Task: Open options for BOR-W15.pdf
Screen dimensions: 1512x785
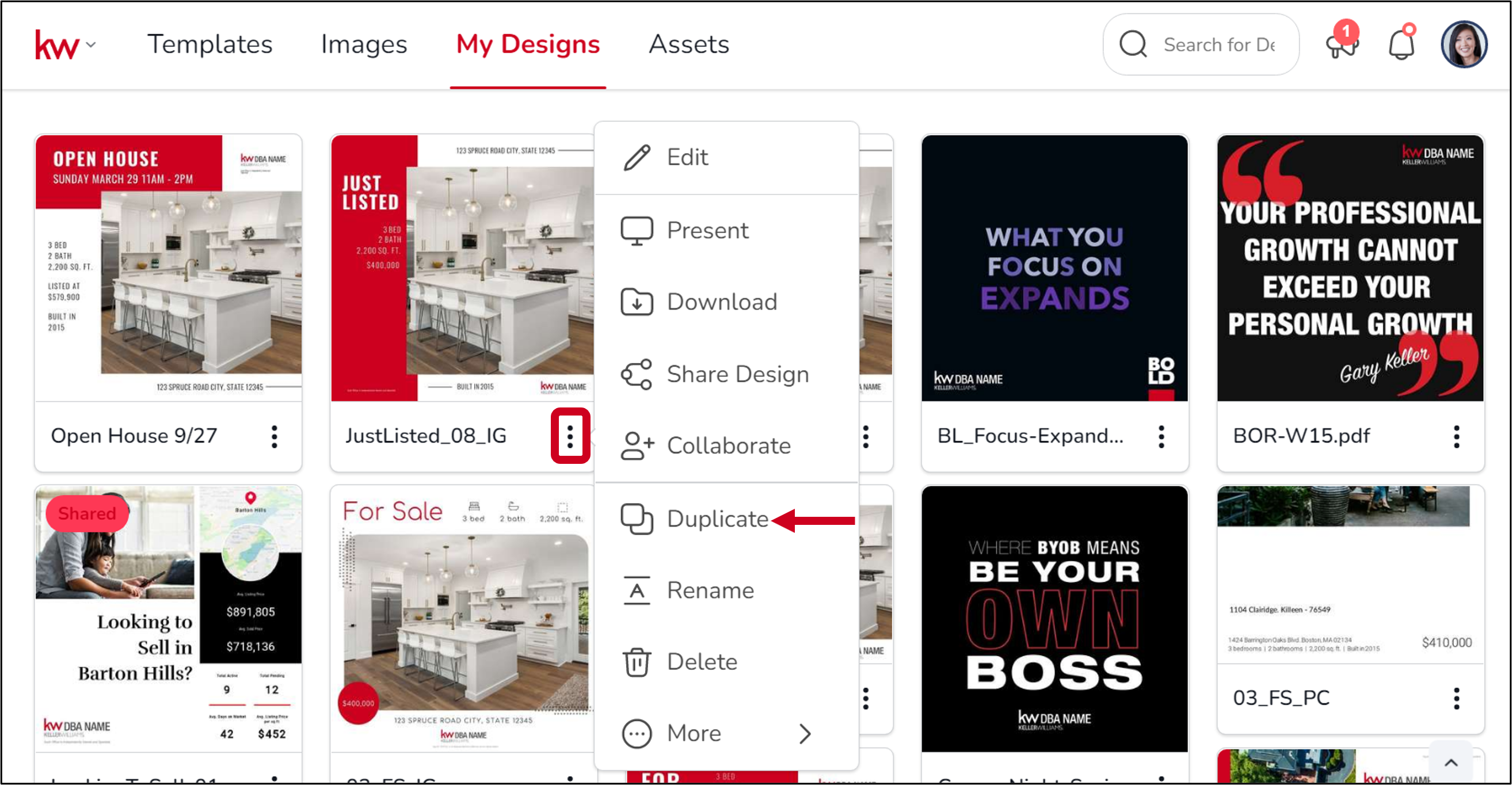Action: coord(1457,437)
